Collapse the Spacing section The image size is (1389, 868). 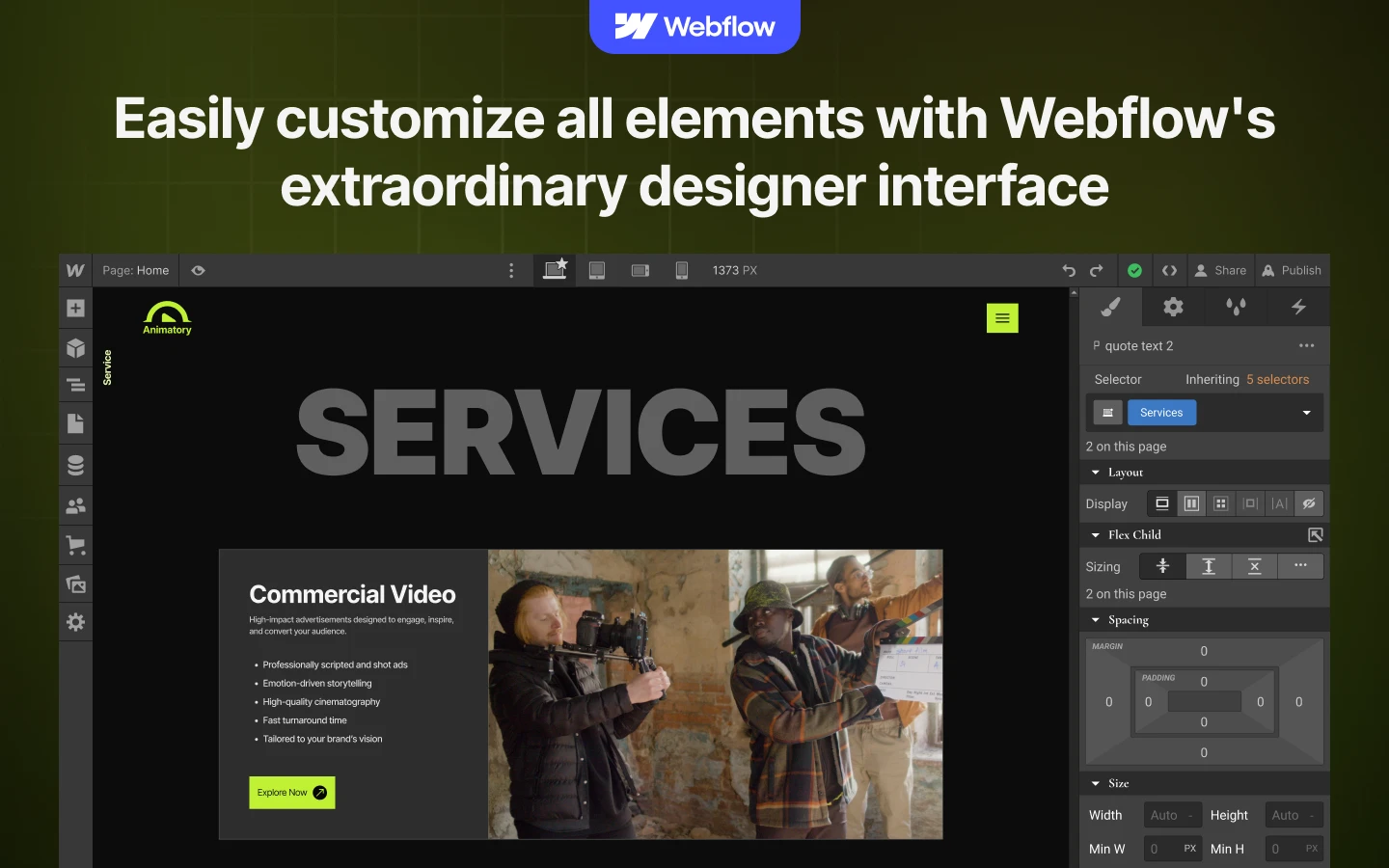(1096, 620)
